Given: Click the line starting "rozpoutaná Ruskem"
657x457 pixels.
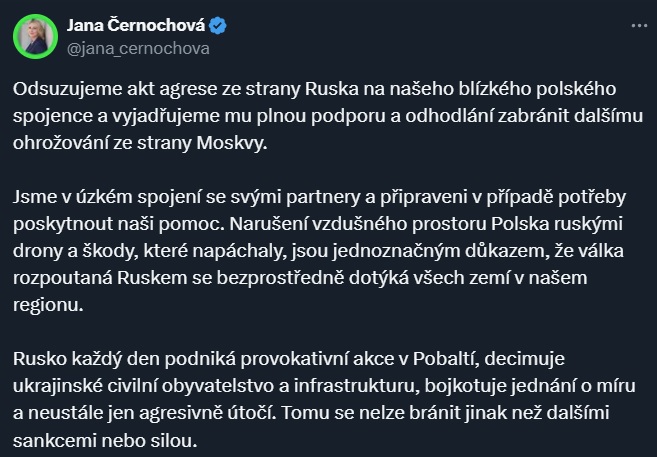Looking at the screenshot, I should [x=300, y=278].
